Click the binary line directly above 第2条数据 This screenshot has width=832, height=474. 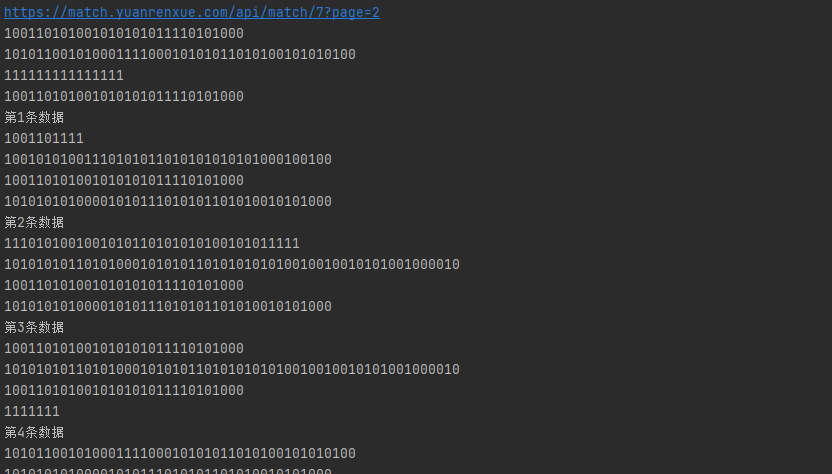[x=168, y=202]
